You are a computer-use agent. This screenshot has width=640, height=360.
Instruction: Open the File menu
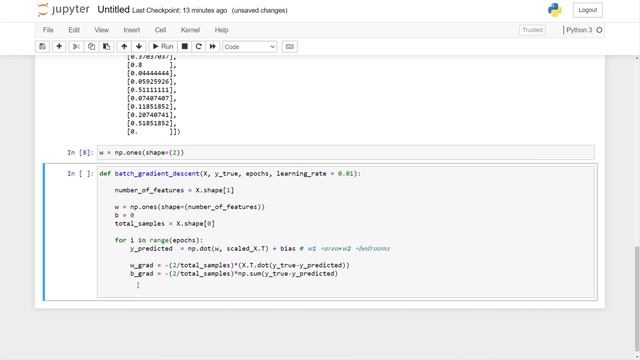[x=48, y=30]
